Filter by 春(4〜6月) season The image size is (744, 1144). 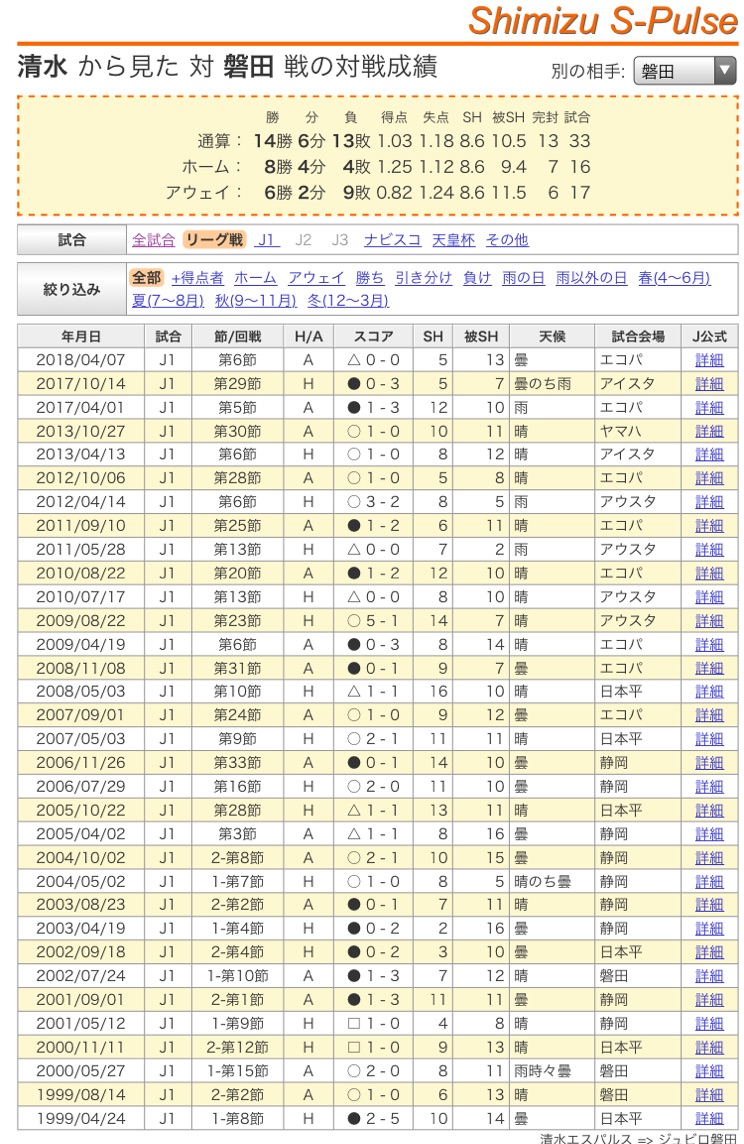(674, 278)
